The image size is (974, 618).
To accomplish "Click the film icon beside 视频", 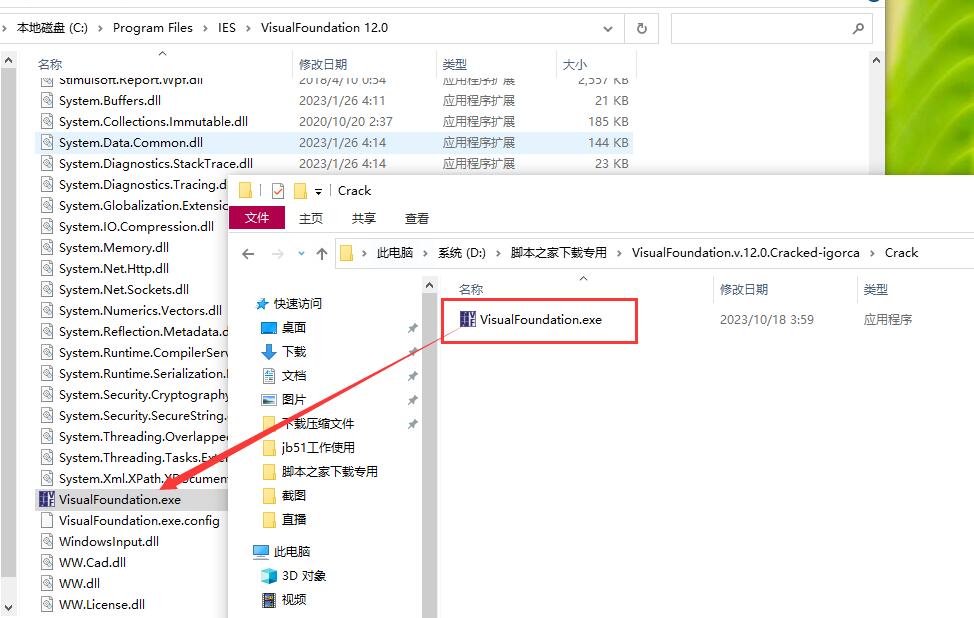I will pyautogui.click(x=268, y=600).
